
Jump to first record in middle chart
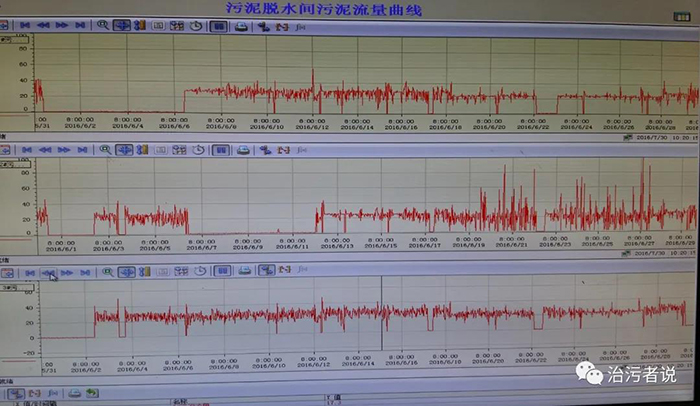pos(26,149)
